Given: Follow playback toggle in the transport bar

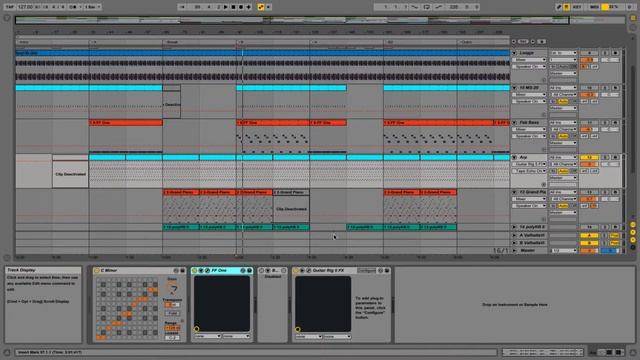Looking at the screenshot, I should [x=182, y=7].
